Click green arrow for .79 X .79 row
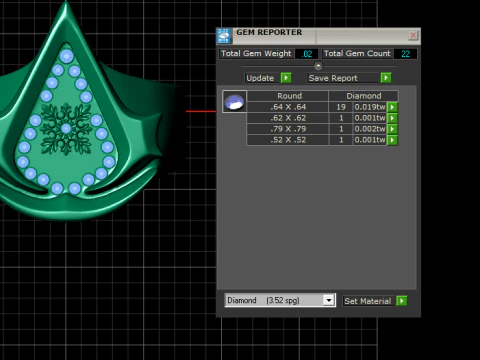The image size is (480, 360). click(x=392, y=129)
